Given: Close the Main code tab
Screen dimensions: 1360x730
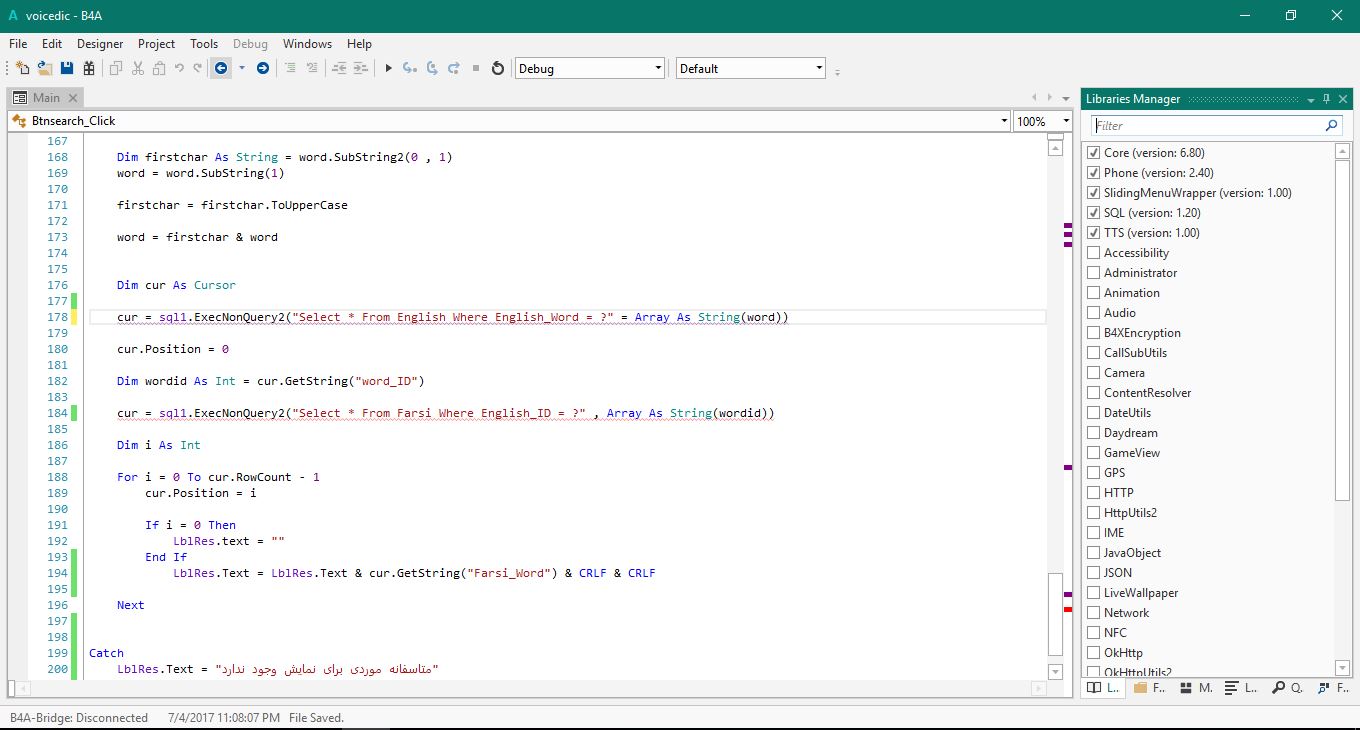Looking at the screenshot, I should (74, 98).
